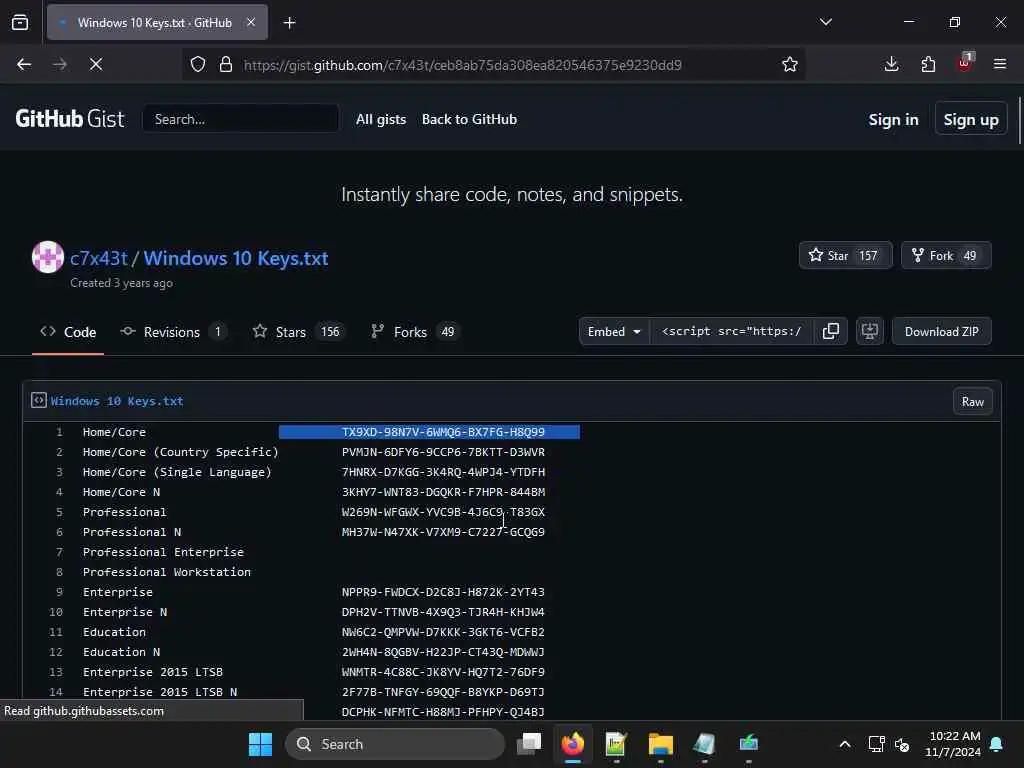
Task: Click Firefox taskbar icon
Action: click(x=573, y=744)
